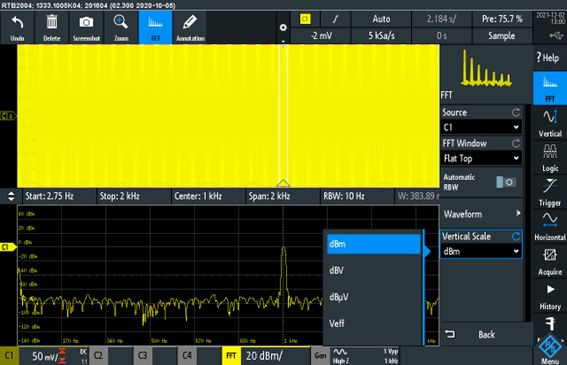This screenshot has height=365, width=567.
Task: Select dBm in the scale list
Action: pos(374,244)
